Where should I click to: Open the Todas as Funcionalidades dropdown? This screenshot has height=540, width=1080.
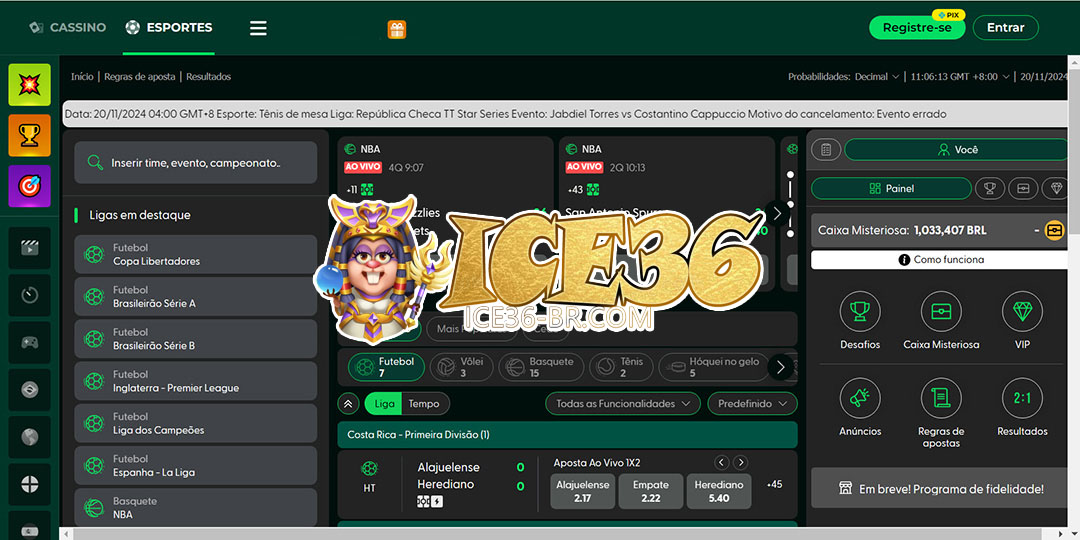[623, 404]
